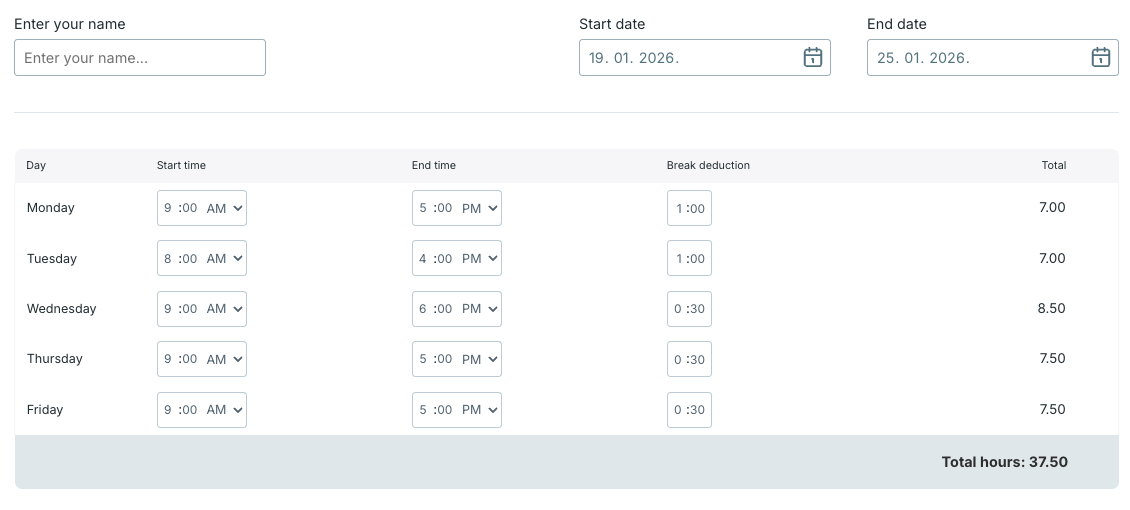The image size is (1130, 510).
Task: Open Wednesday end time AM/PM dropdown
Action: coord(480,309)
